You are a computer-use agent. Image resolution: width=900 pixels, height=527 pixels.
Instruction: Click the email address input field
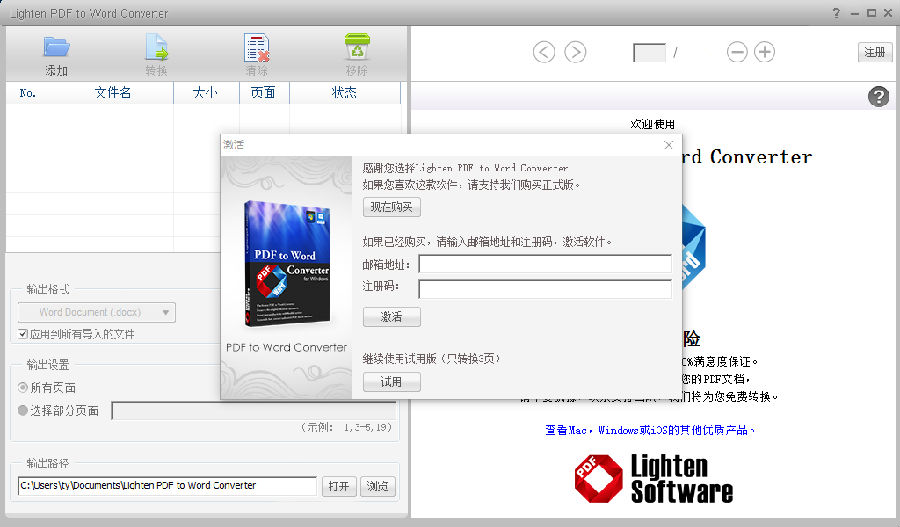coord(545,264)
